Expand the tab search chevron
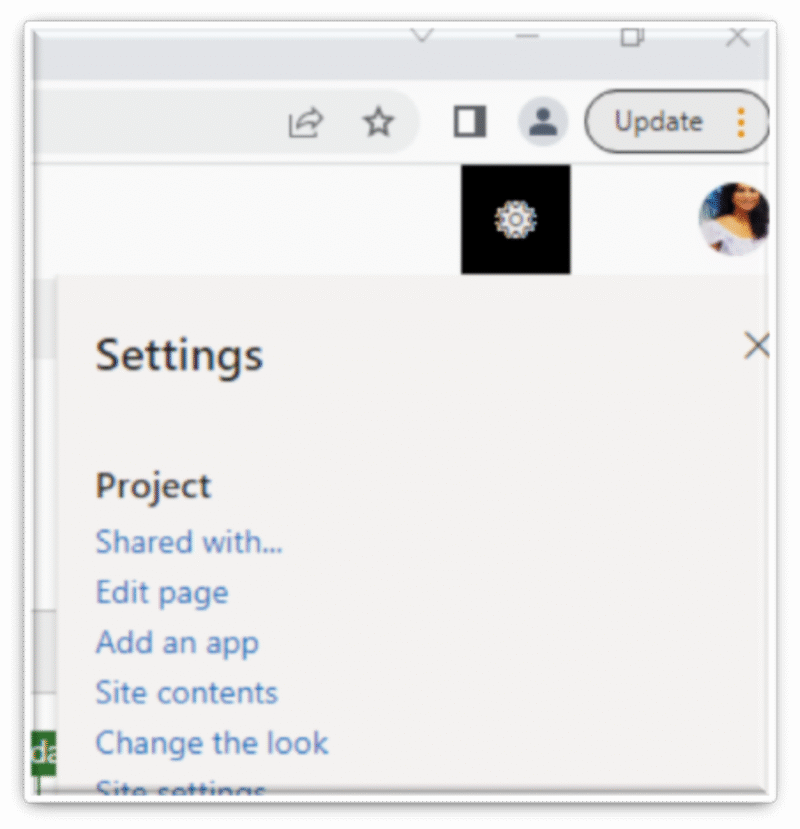Image resolution: width=800 pixels, height=829 pixels. click(420, 35)
